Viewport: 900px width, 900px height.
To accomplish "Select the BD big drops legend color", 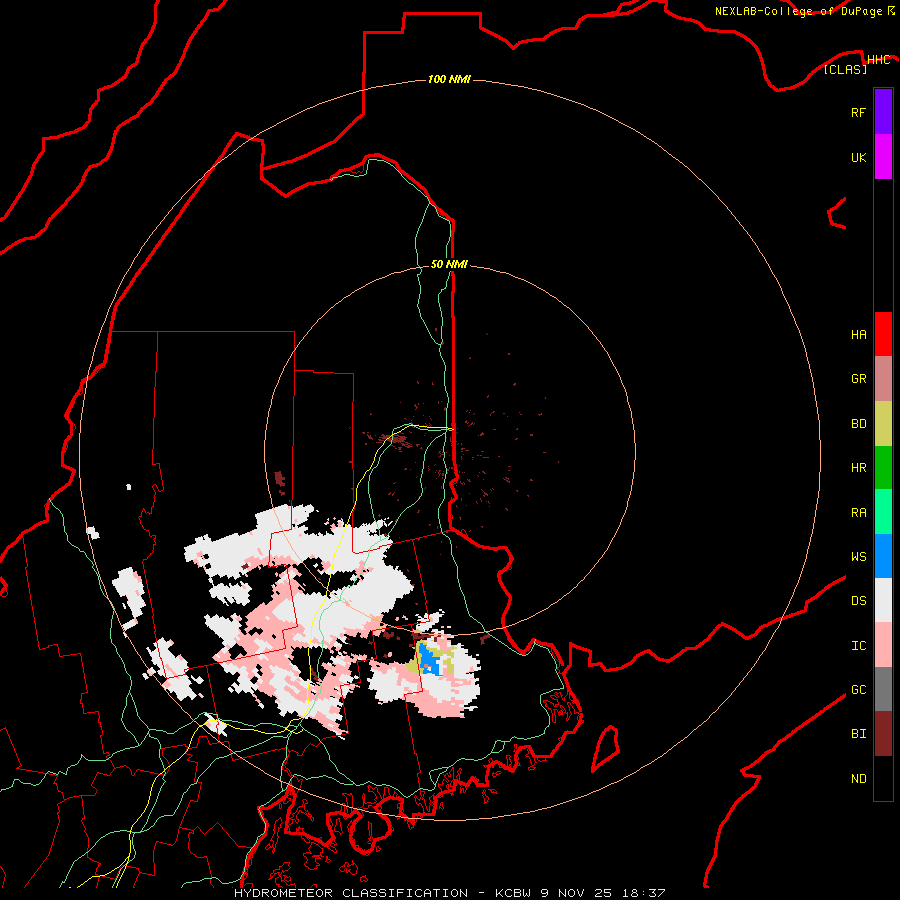I will 883,424.
